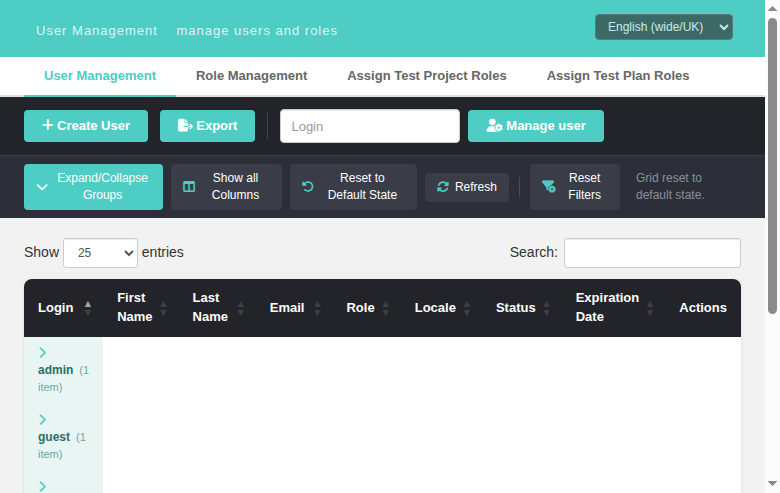
Task: Switch to the User Management tab
Action: tap(100, 76)
